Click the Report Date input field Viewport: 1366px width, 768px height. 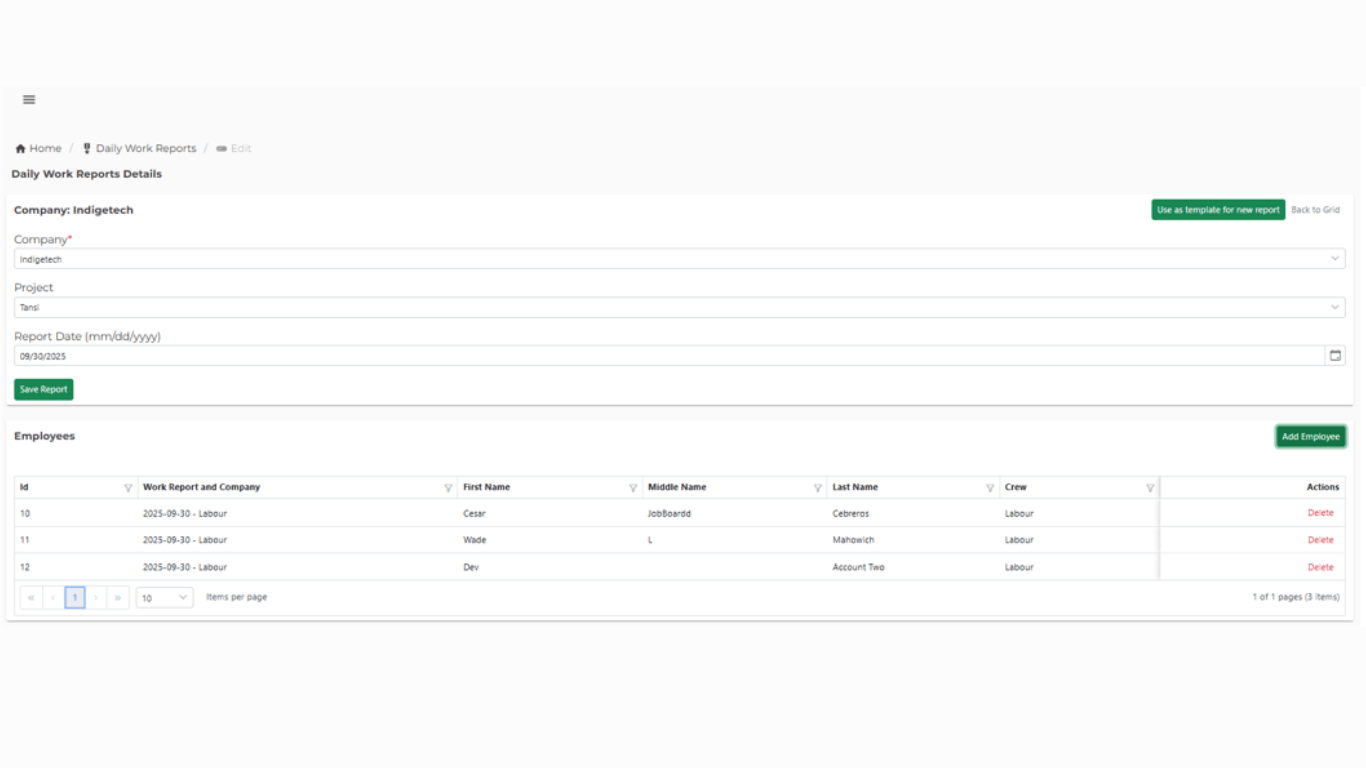tap(660, 356)
